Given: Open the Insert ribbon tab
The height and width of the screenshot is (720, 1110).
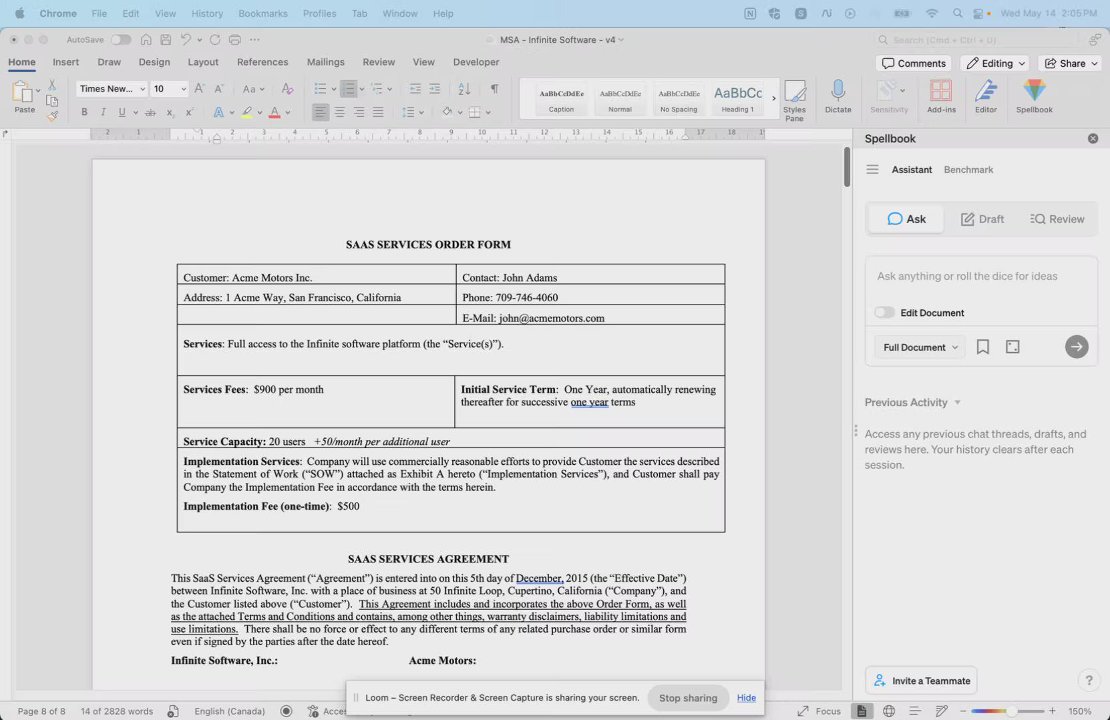Looking at the screenshot, I should [x=66, y=62].
